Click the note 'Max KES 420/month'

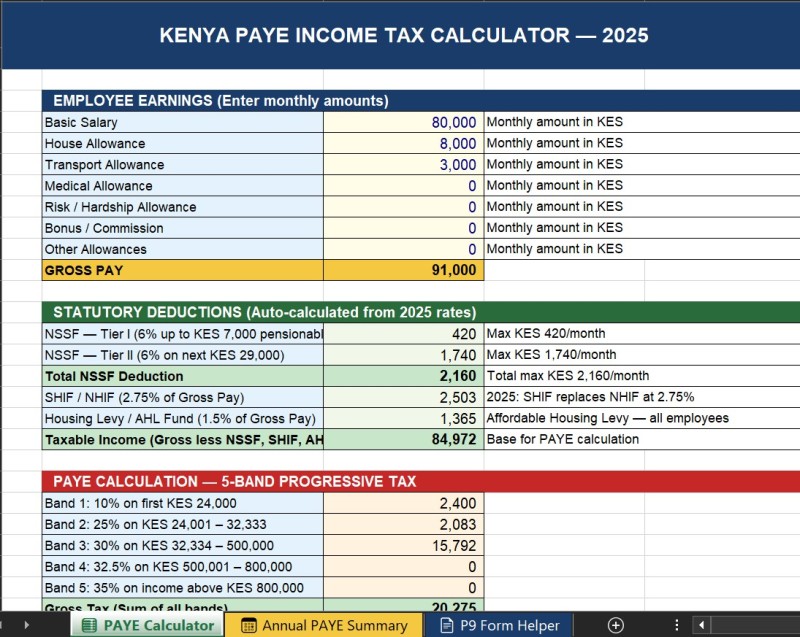546,334
